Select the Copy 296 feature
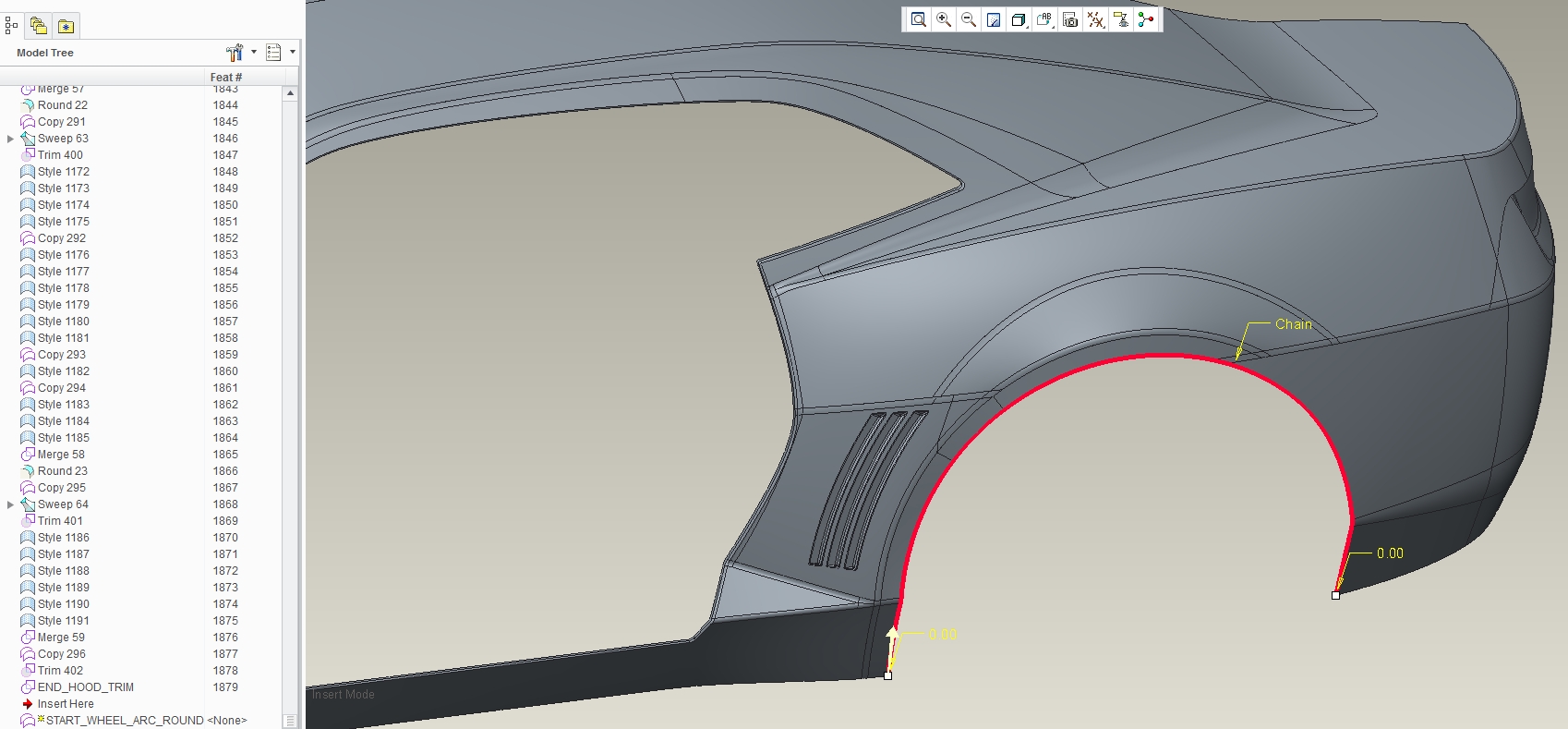Viewport: 1568px width, 729px height. (x=62, y=654)
